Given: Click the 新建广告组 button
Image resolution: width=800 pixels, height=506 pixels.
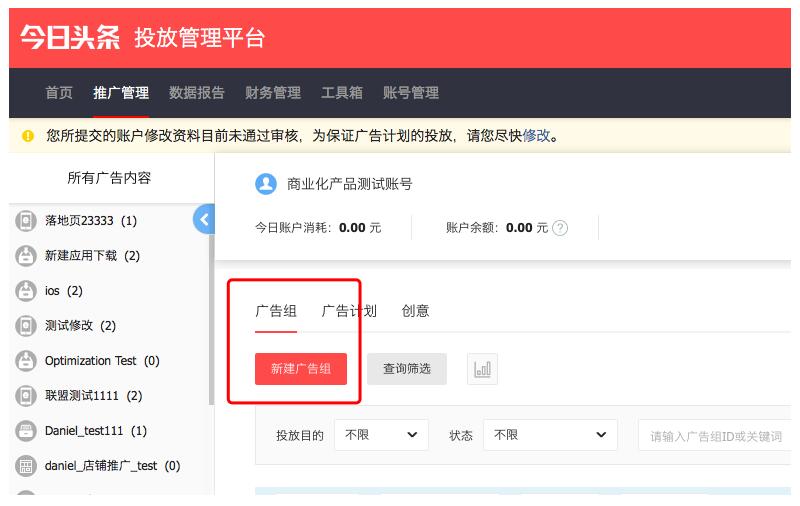Looking at the screenshot, I should click(x=301, y=369).
